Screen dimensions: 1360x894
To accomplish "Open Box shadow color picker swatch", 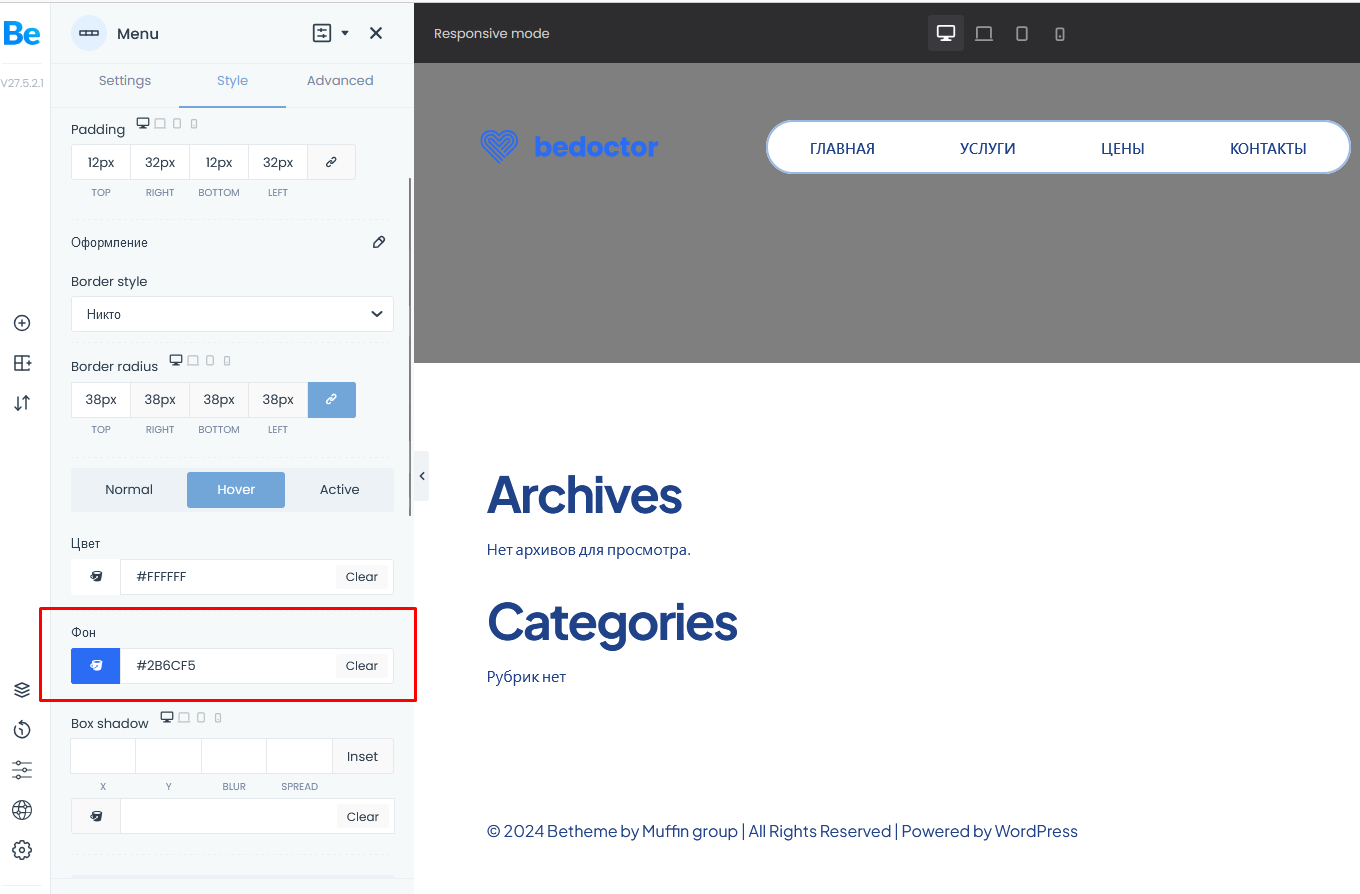I will tap(96, 816).
